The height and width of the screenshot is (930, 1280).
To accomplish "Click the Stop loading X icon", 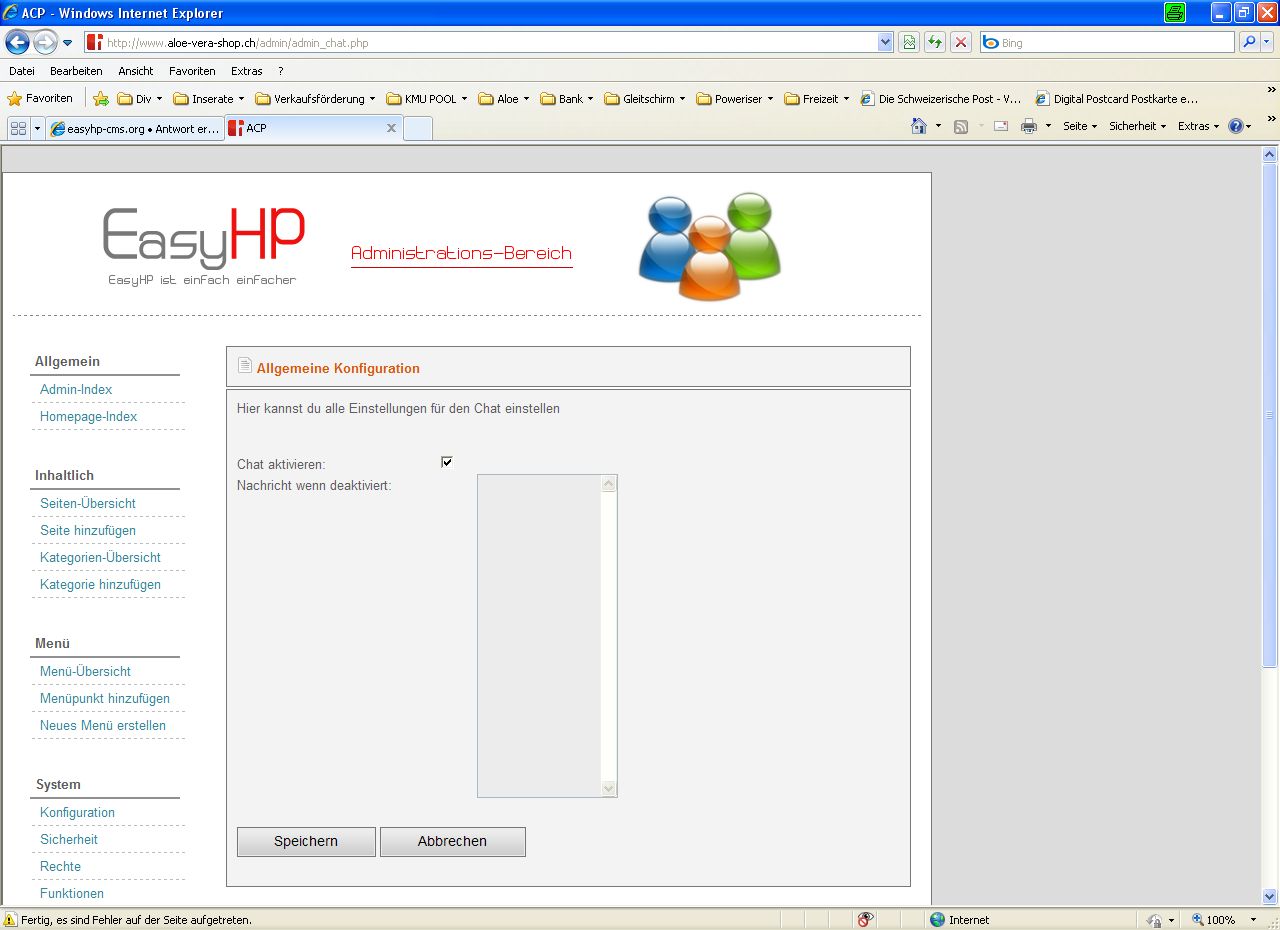I will [x=960, y=42].
